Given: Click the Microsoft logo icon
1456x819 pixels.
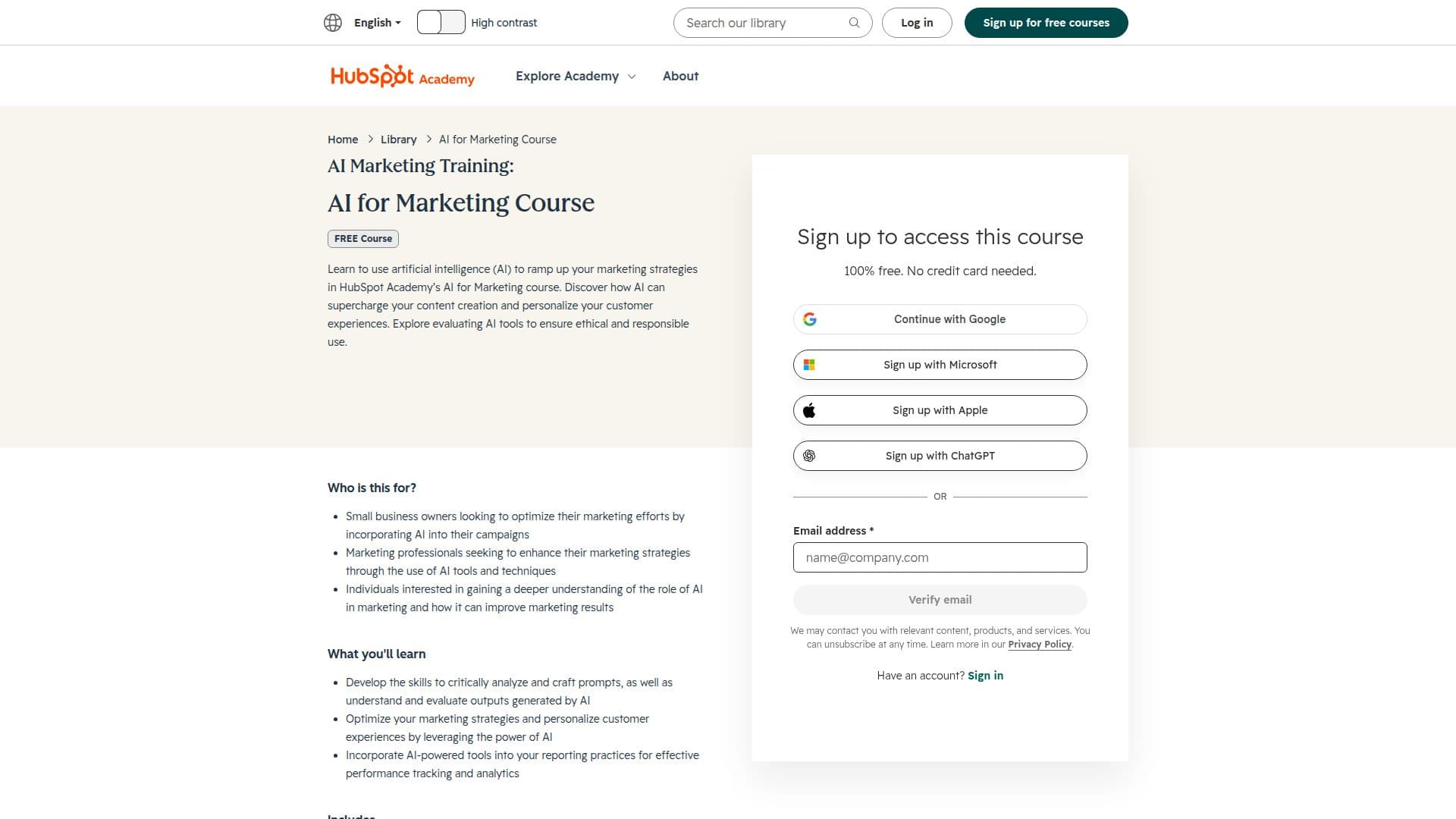Looking at the screenshot, I should point(809,365).
